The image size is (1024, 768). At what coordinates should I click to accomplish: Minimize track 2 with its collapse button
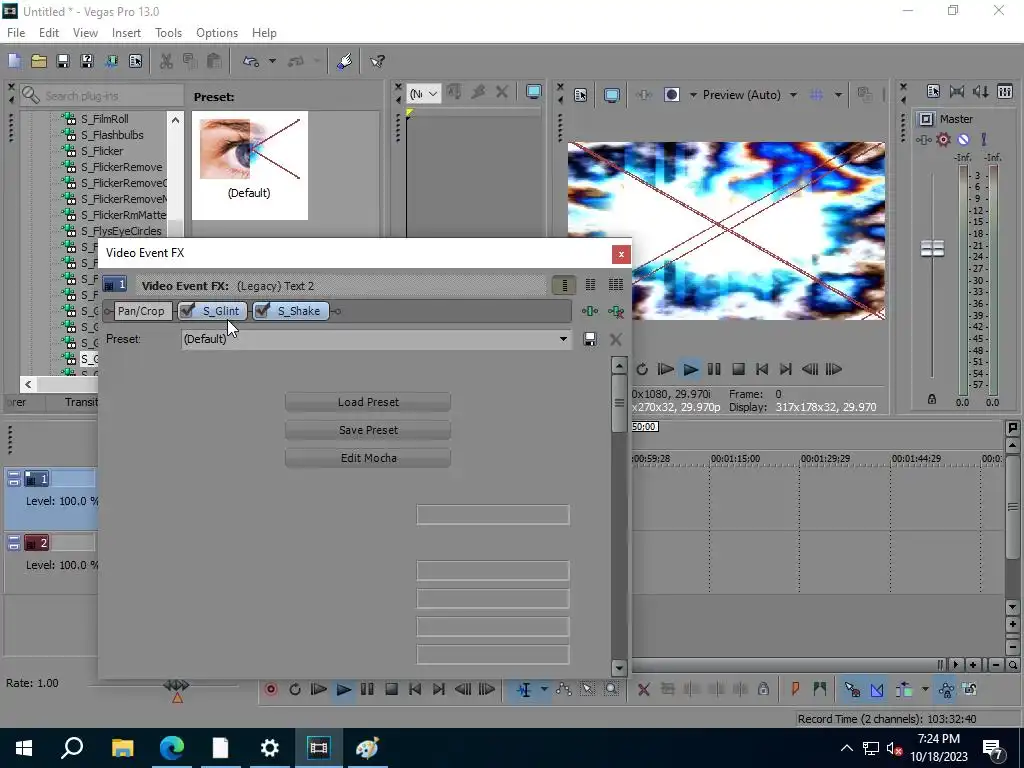14,543
